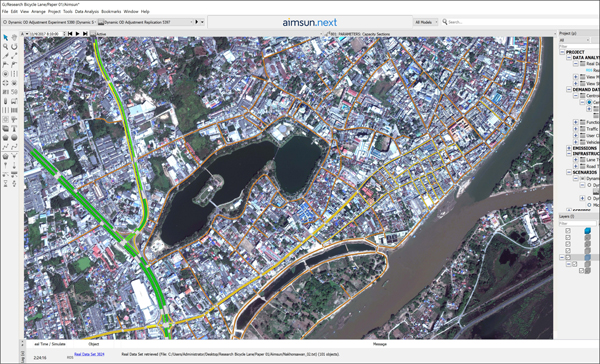Screen dimensions: 600x364
Task: Toggle the fourth layer checkbox
Action: (568, 250)
